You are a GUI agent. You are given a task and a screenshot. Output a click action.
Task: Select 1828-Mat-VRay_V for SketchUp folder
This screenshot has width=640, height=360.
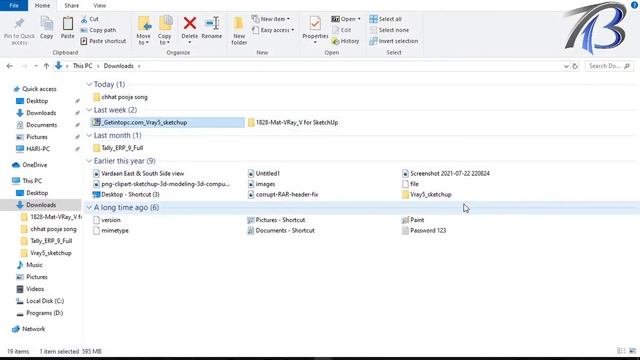point(293,122)
